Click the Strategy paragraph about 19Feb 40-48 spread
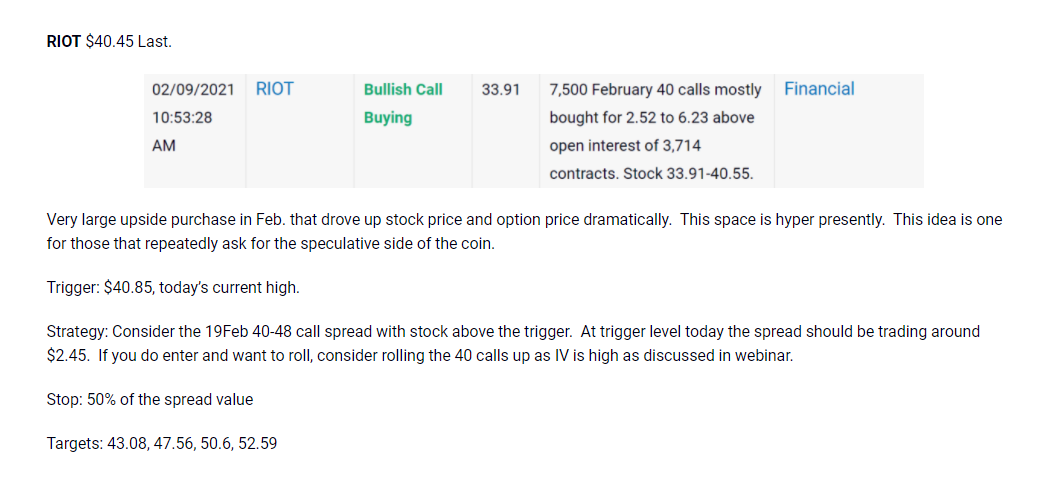 pyautogui.click(x=513, y=343)
